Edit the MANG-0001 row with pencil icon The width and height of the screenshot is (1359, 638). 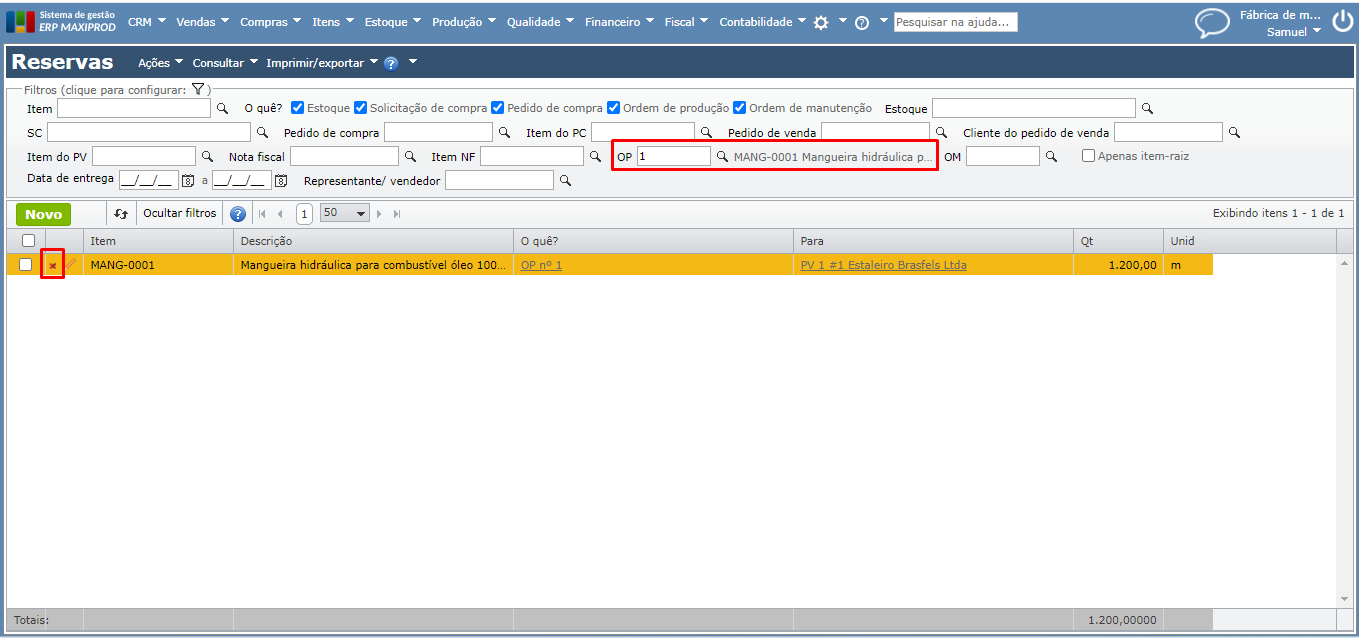[71, 264]
